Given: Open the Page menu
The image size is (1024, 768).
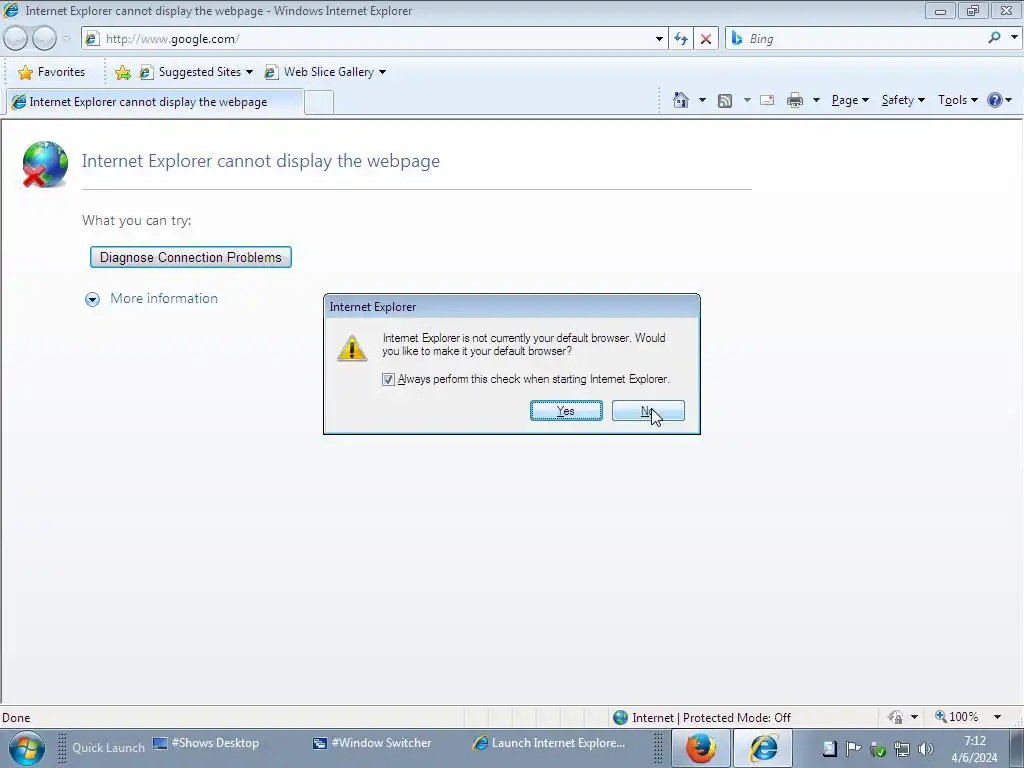Looking at the screenshot, I should (850, 100).
